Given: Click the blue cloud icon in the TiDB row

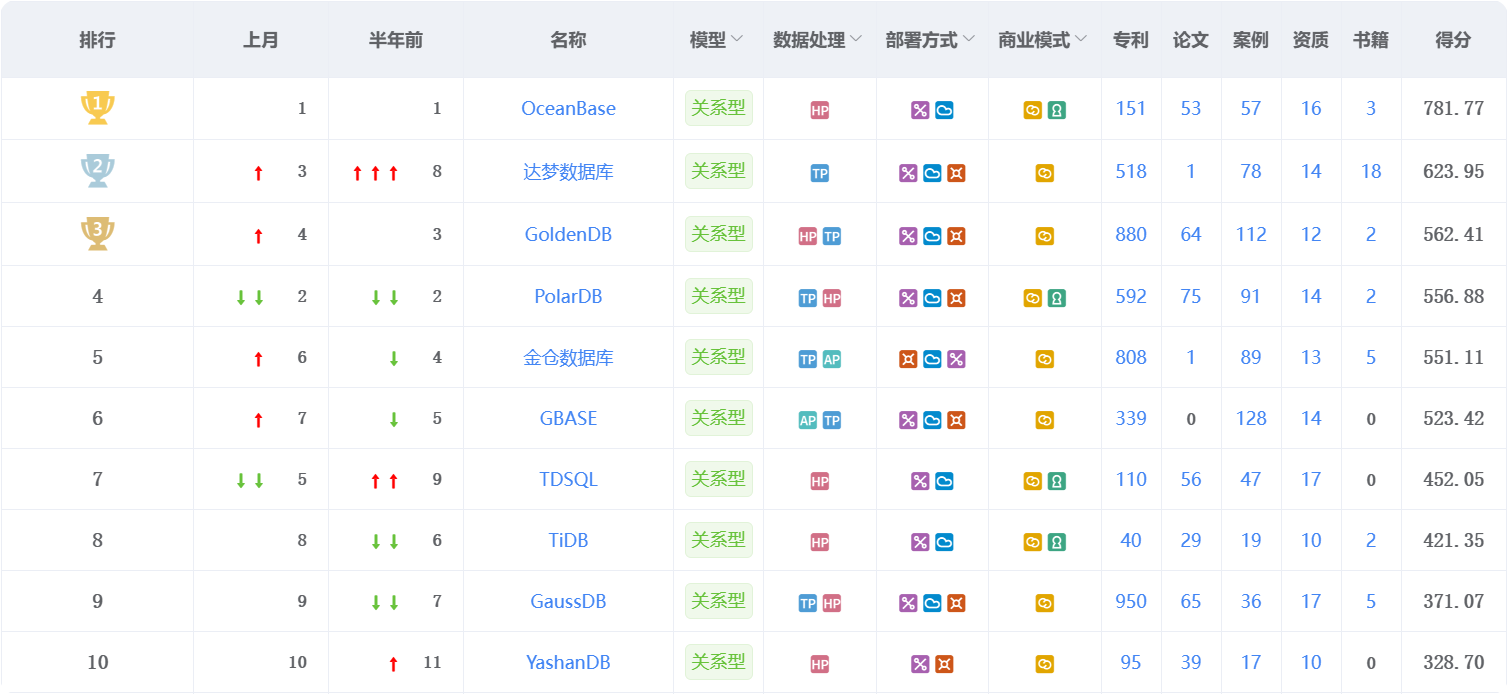Looking at the screenshot, I should pyautogui.click(x=944, y=543).
